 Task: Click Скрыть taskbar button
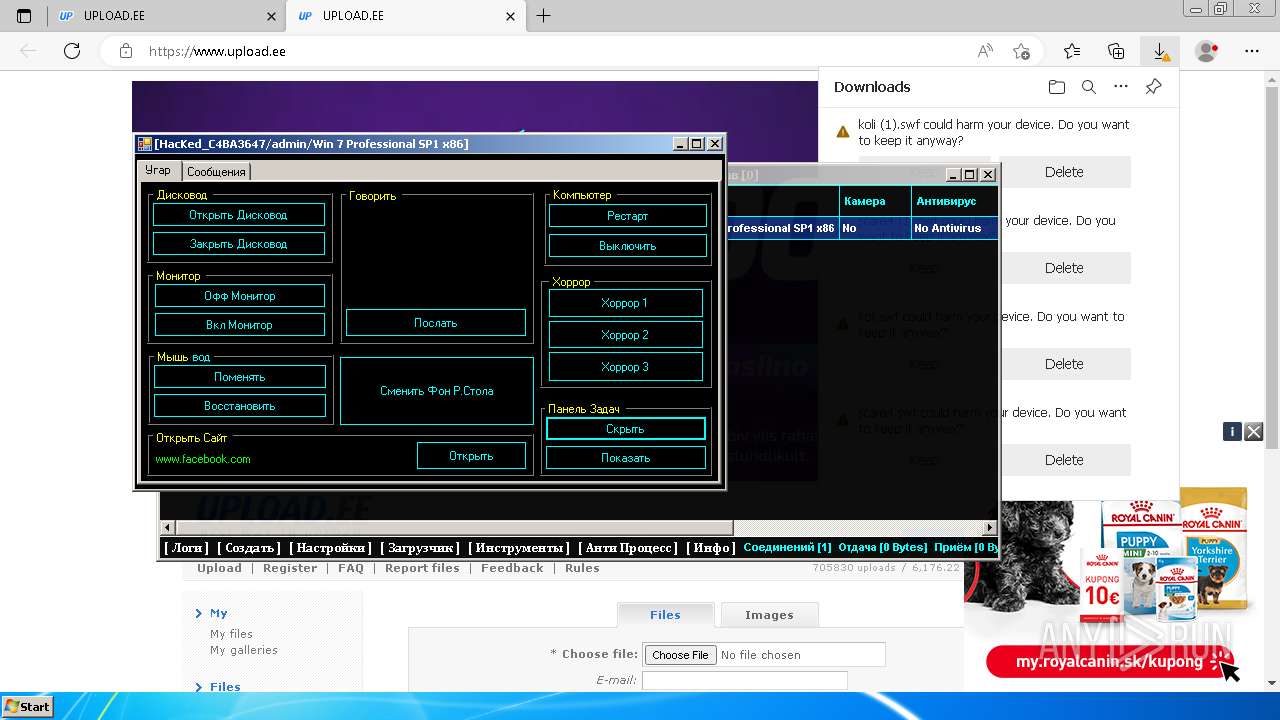pyautogui.click(x=626, y=429)
